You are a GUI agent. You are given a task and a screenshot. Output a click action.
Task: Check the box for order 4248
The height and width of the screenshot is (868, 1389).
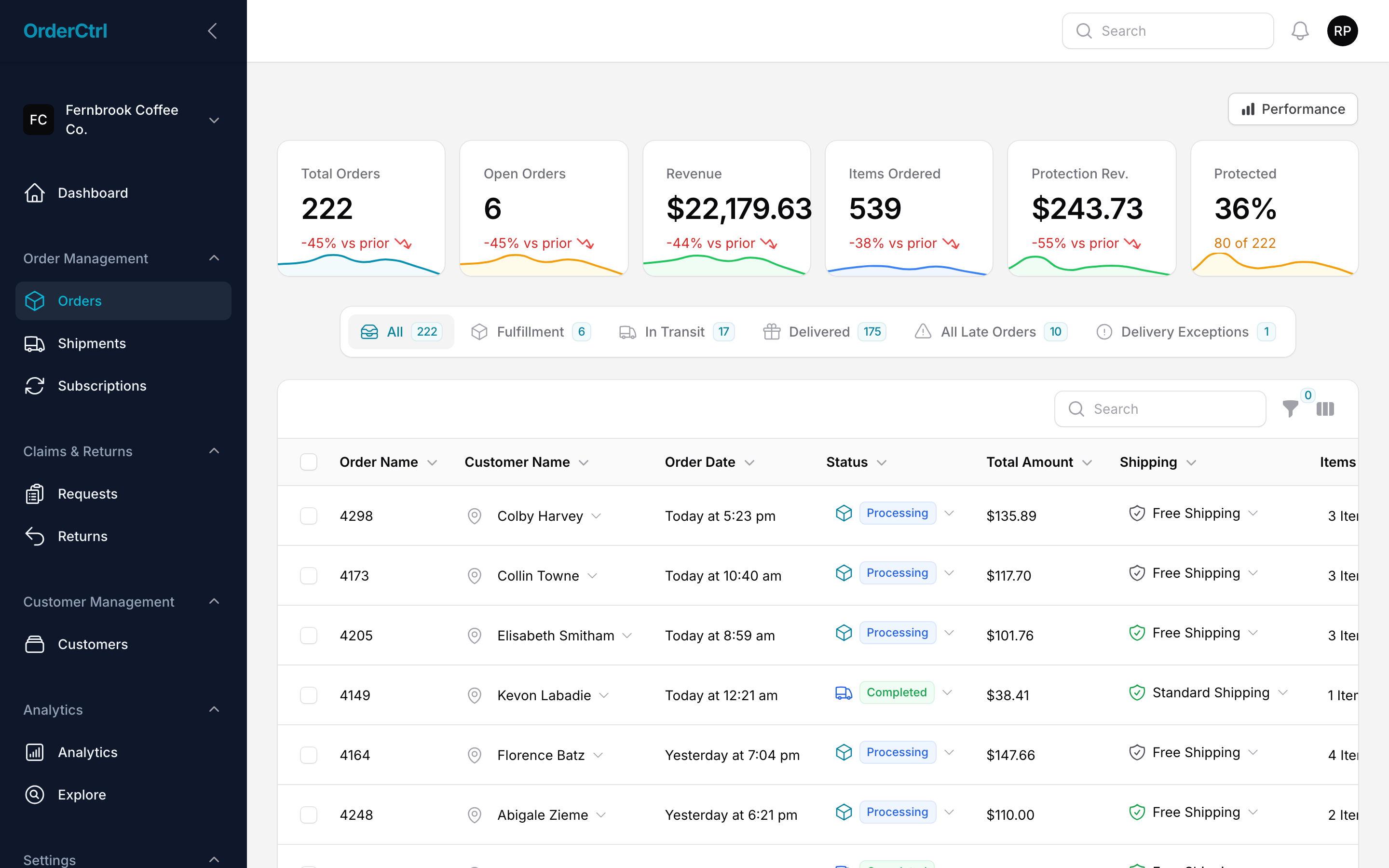point(309,814)
